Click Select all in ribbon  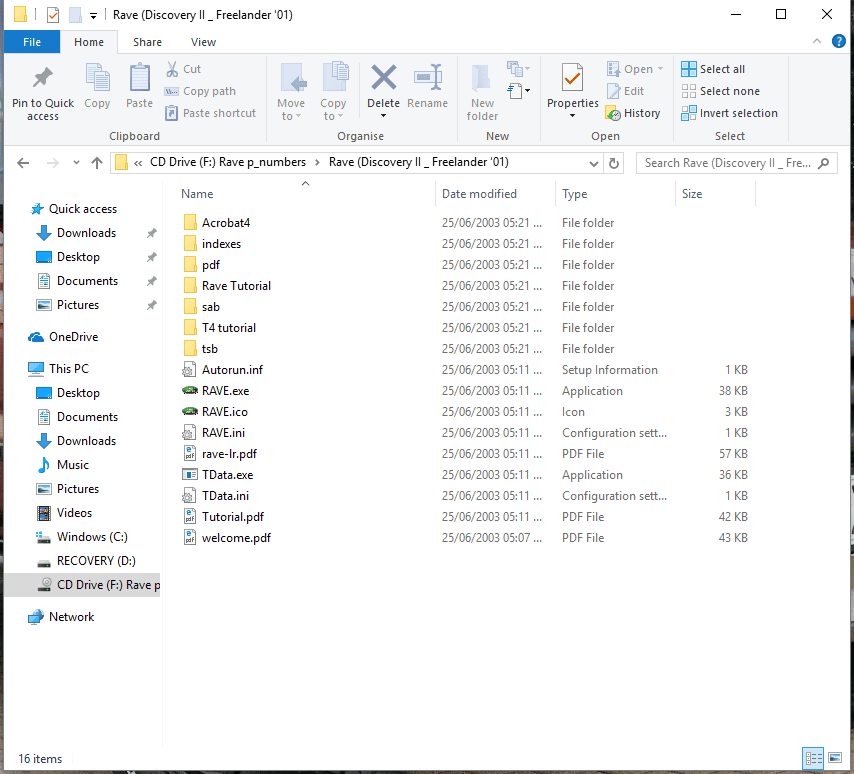click(x=713, y=69)
